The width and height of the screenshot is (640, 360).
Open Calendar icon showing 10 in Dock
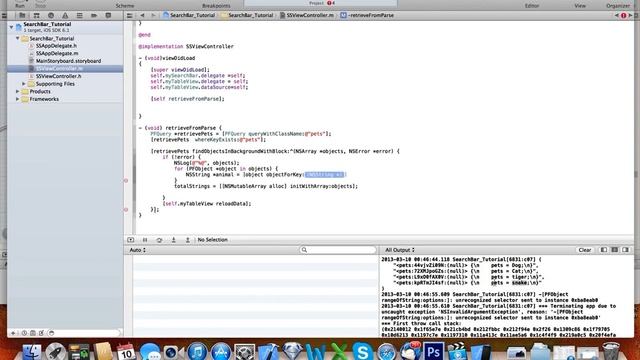(126, 351)
